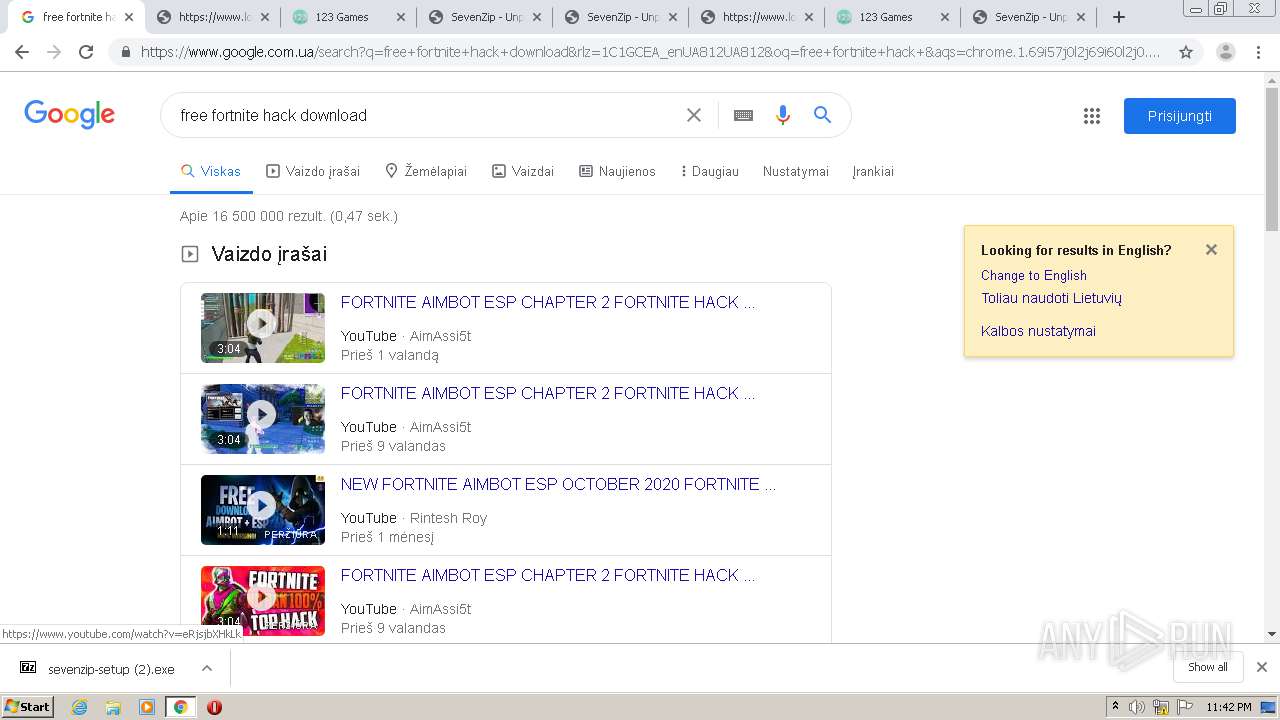The height and width of the screenshot is (720, 1280).
Task: Start a voice search with the microphone
Action: click(x=783, y=115)
